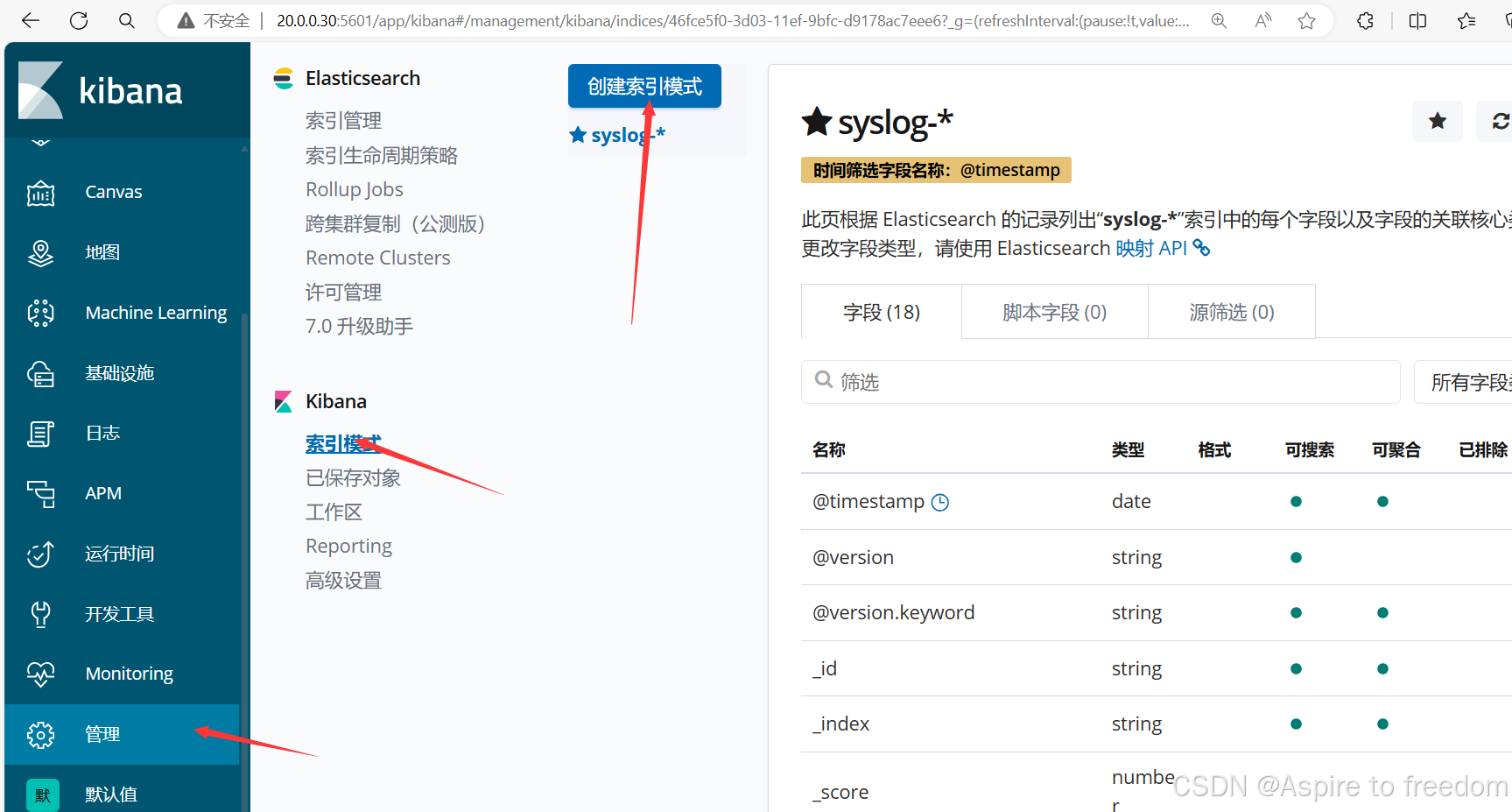Switch to 源筛选 (0) tab
The height and width of the screenshot is (812, 1512).
(1232, 312)
